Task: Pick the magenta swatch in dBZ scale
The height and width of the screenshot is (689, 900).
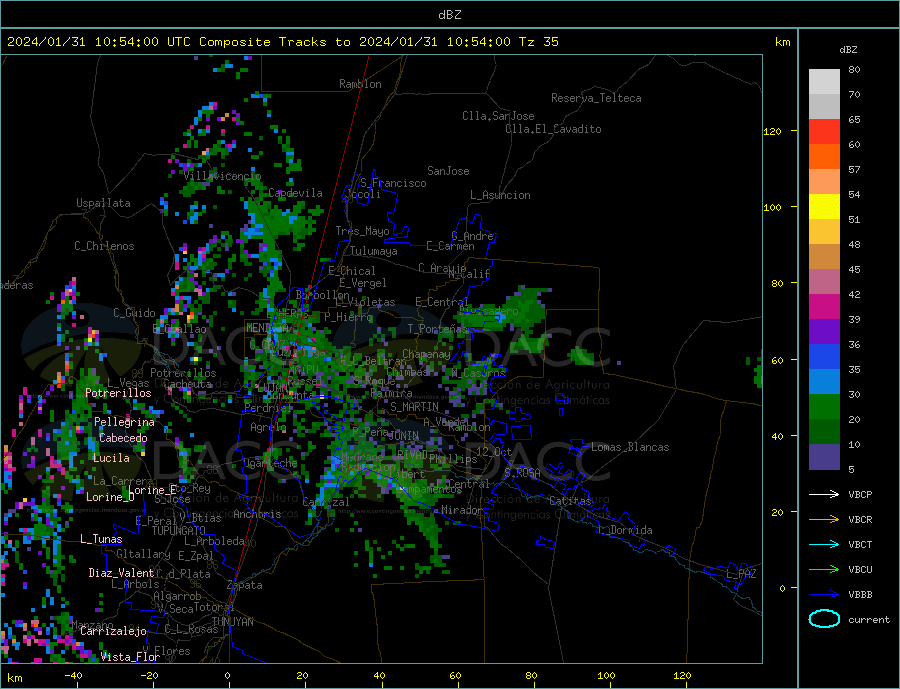Action: pyautogui.click(x=824, y=307)
